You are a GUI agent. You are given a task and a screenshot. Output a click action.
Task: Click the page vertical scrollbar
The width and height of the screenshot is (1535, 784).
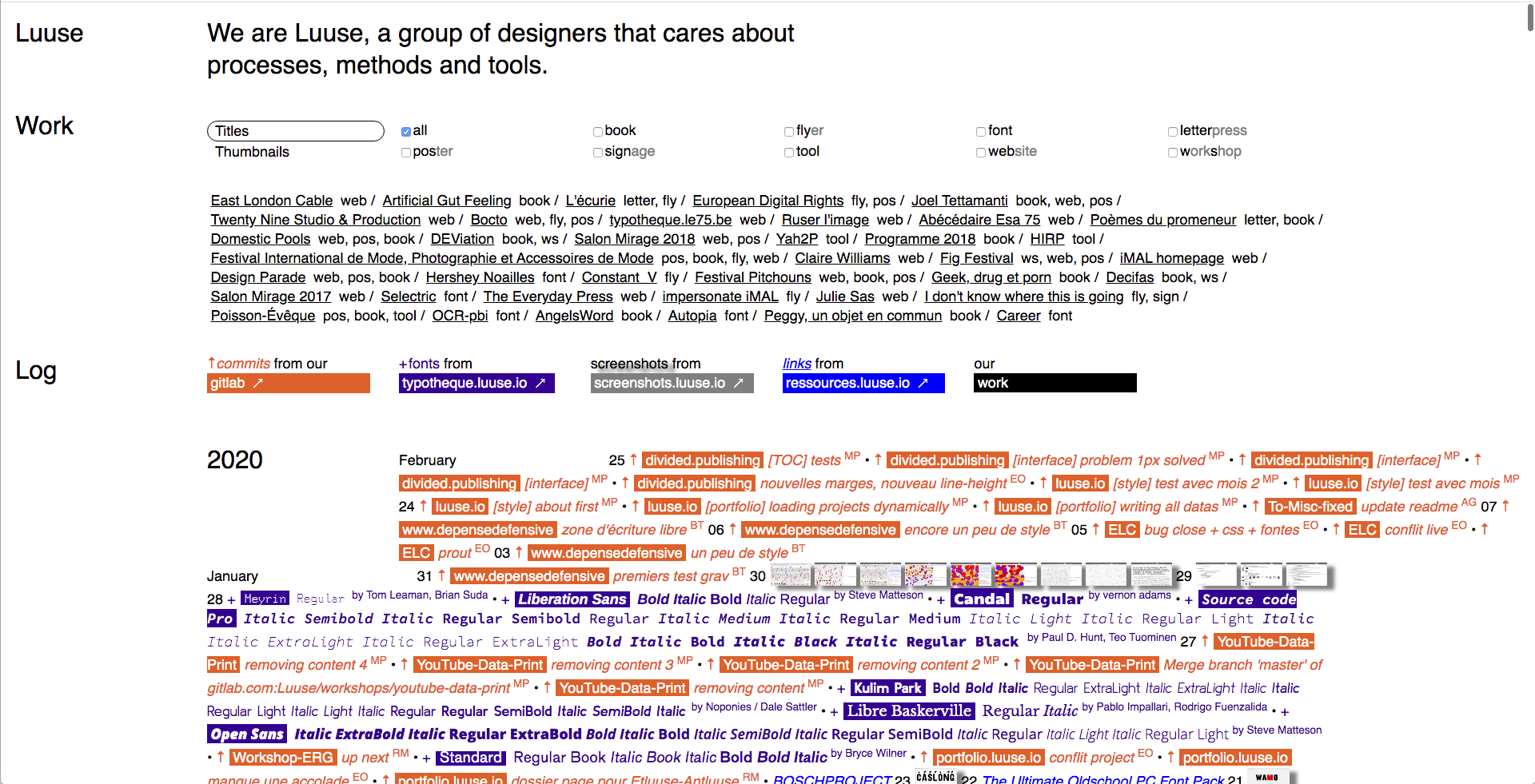pos(1529,18)
